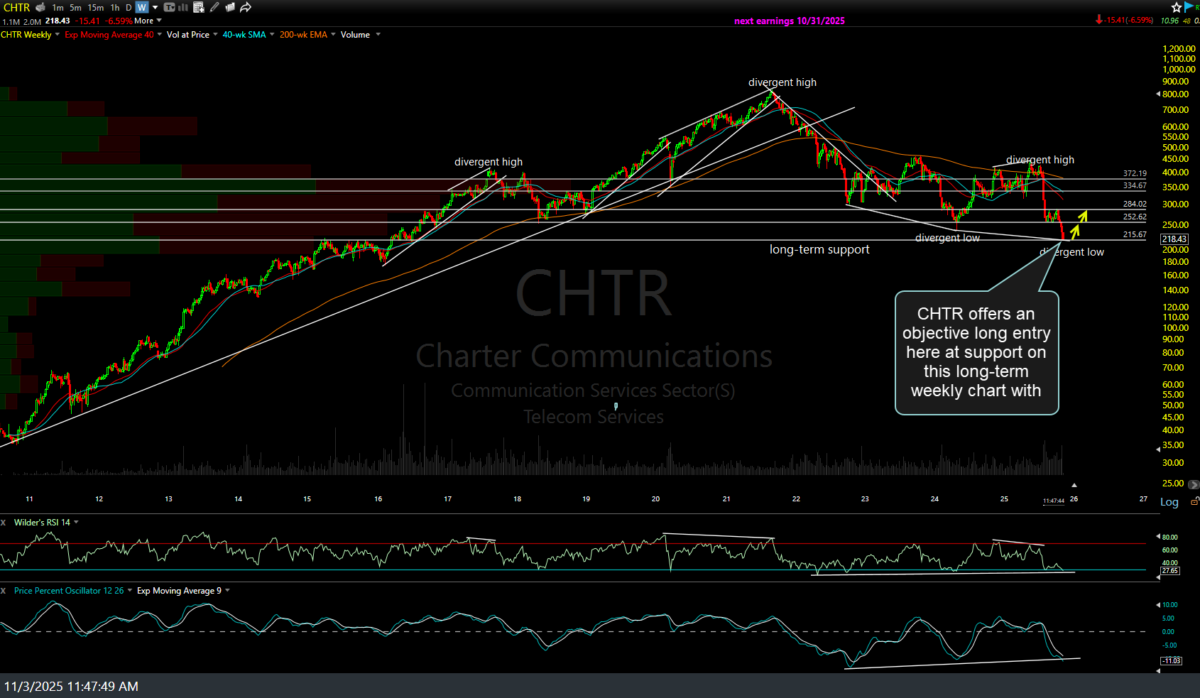Screen dimensions: 1200x698
Task: Switch chart to 1h timeframe
Action: [x=115, y=7]
